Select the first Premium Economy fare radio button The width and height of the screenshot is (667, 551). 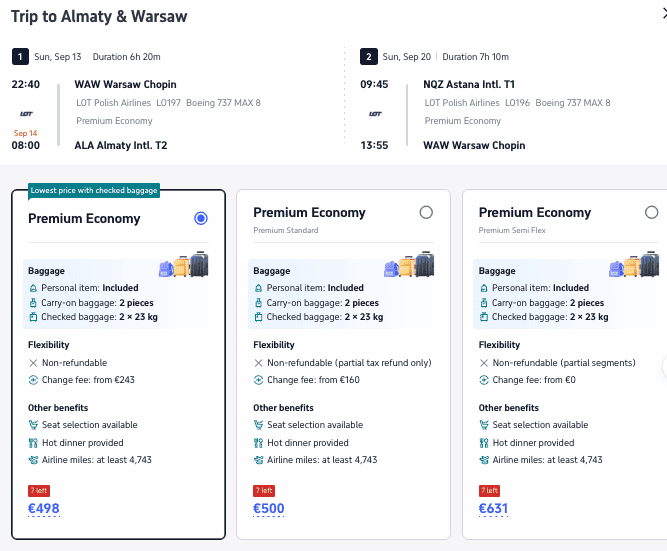(201, 218)
